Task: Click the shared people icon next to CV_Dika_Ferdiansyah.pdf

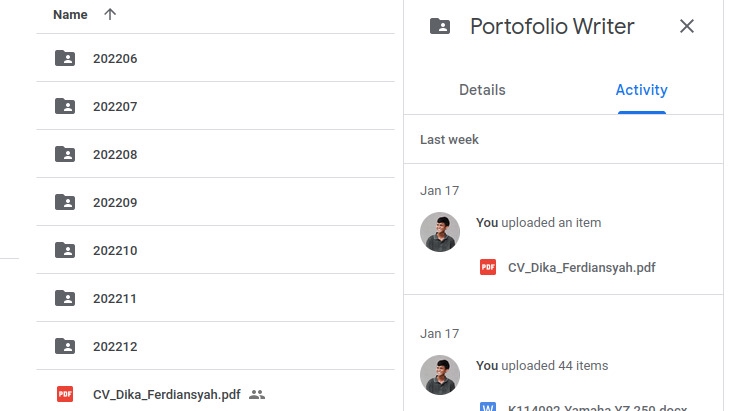Action: click(257, 395)
